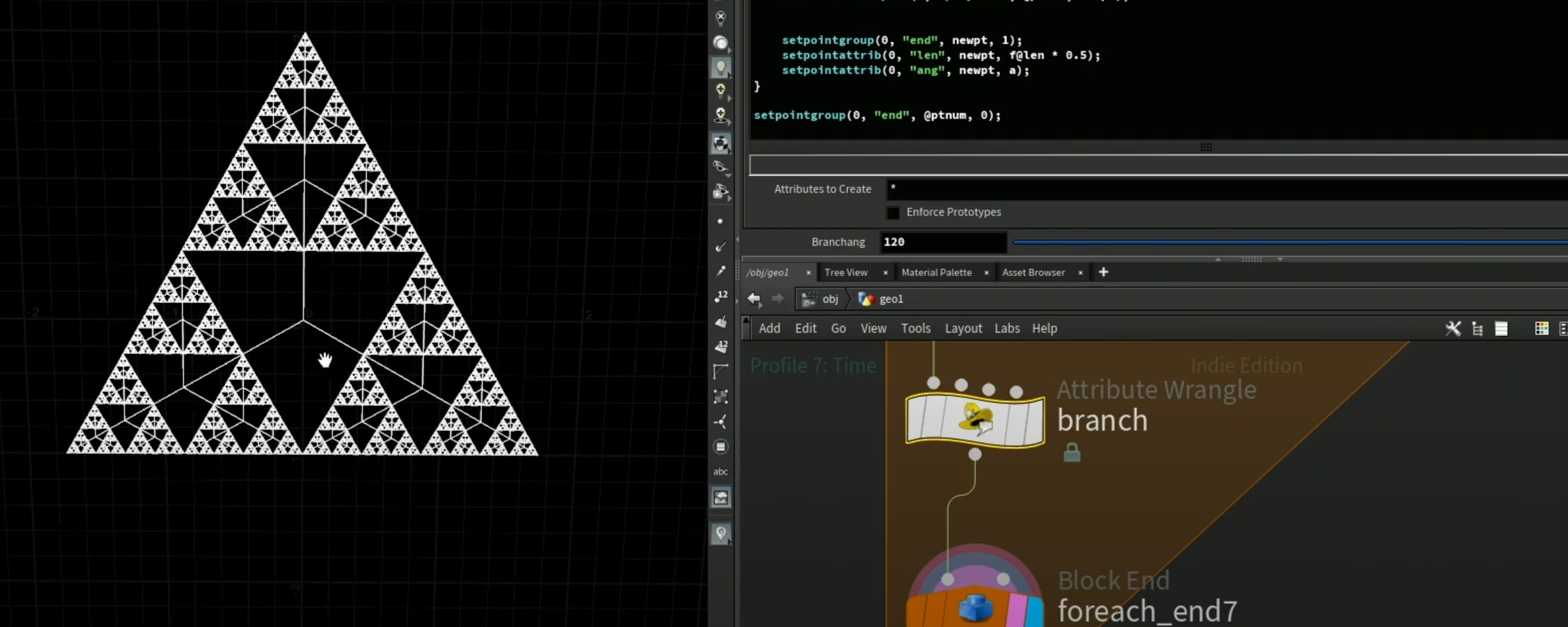Click the Attributes to Create input field
Screen dimensions: 1568x627
tap(1227, 189)
